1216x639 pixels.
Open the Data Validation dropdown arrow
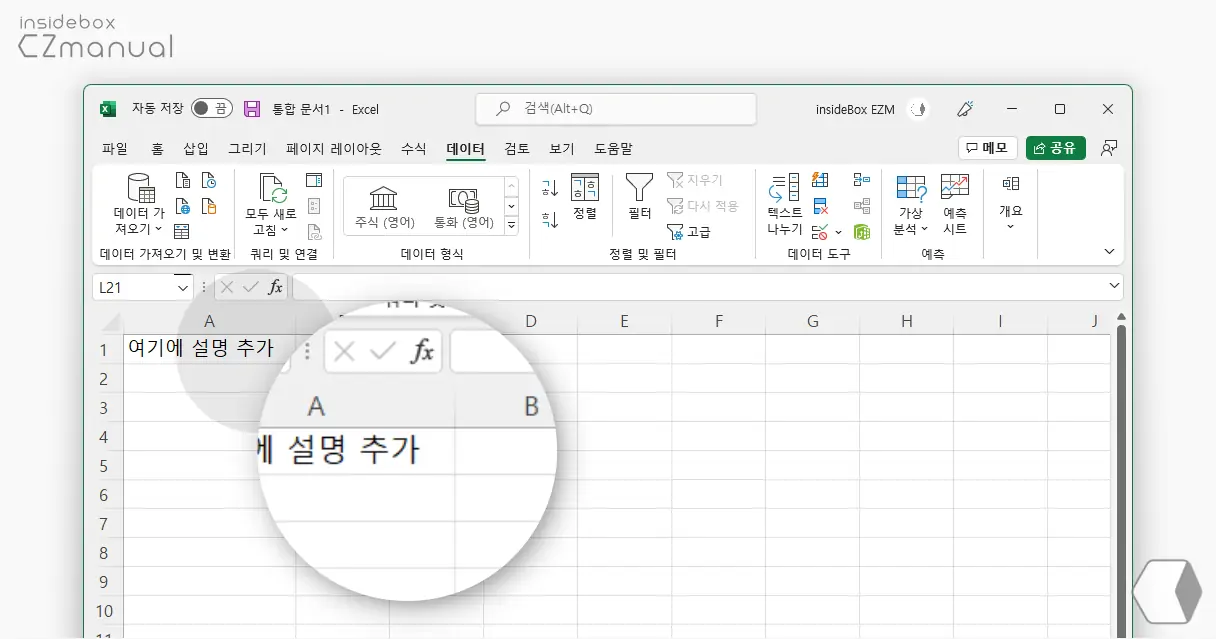pyautogui.click(x=838, y=232)
